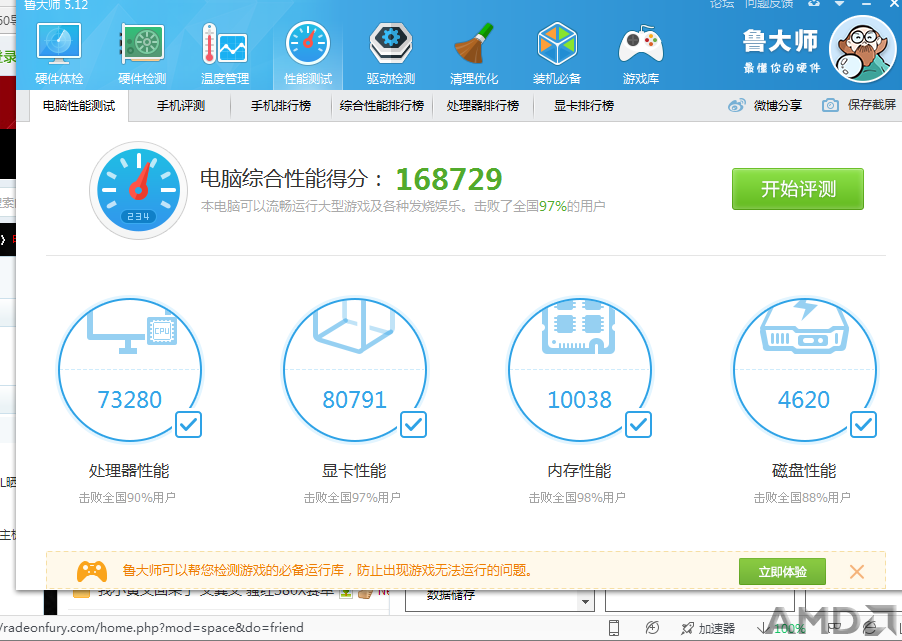Click the 显卡性能 label
Screen dimensions: 902x641
point(354,471)
